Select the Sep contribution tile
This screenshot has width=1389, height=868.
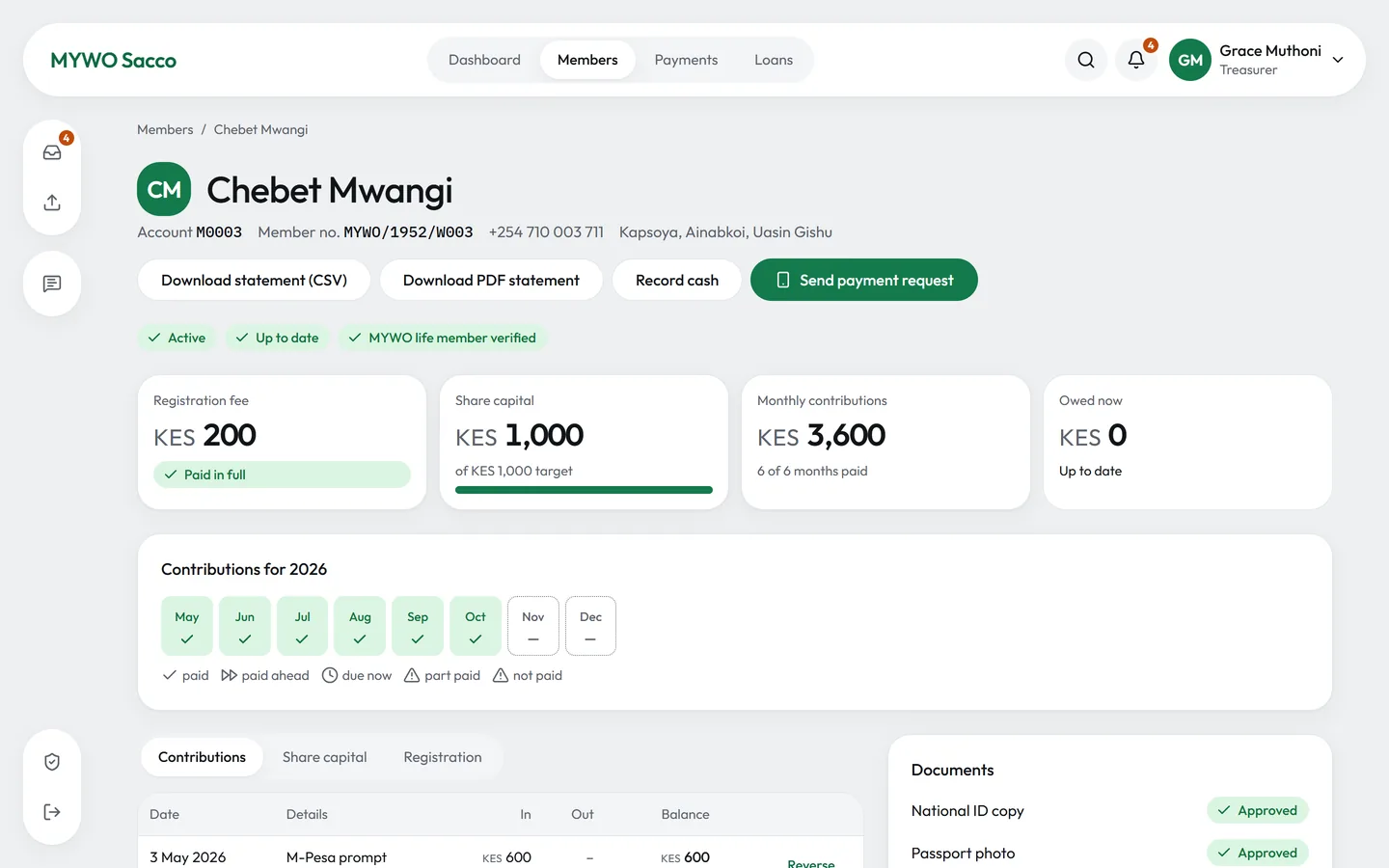pos(418,626)
